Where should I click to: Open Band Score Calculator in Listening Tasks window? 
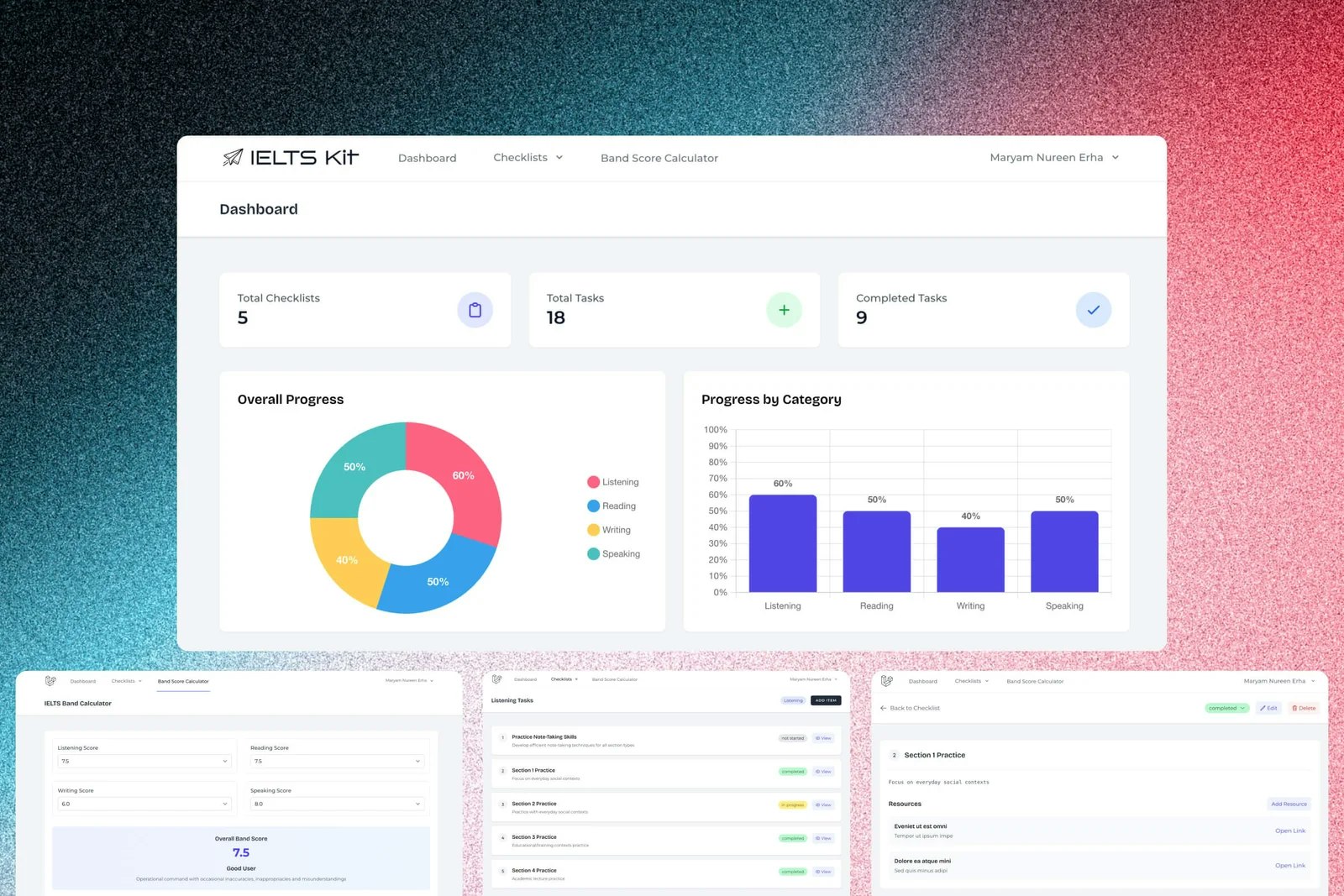615,679
